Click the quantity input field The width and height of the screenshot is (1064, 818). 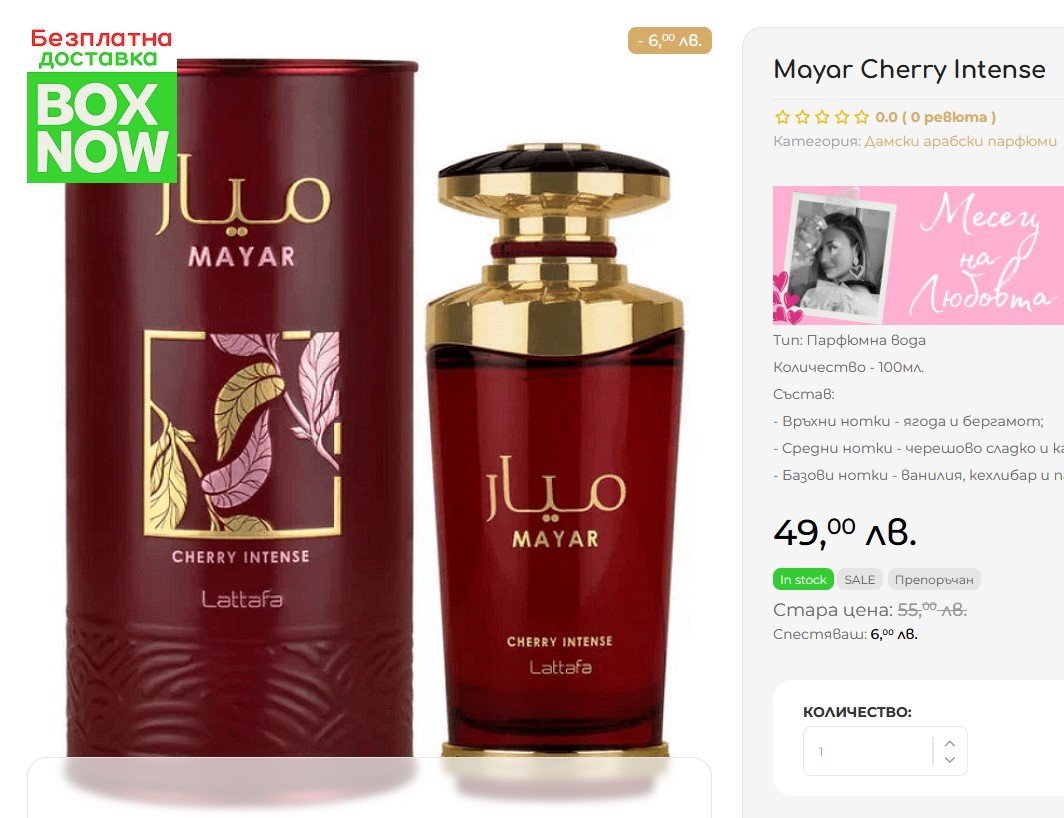click(868, 751)
